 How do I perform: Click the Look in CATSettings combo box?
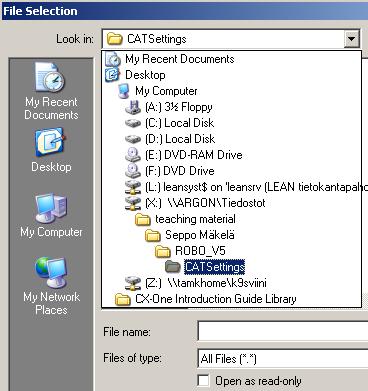coord(231,39)
